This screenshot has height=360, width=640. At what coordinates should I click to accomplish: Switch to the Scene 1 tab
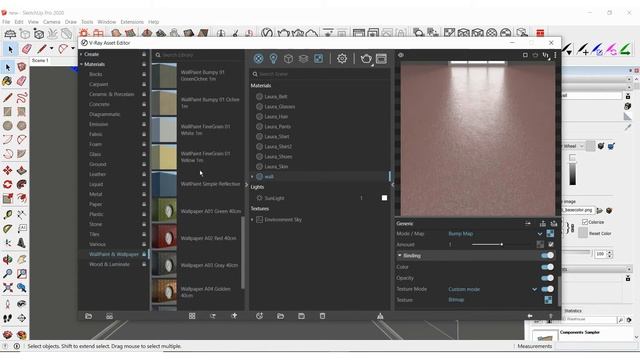click(40, 60)
